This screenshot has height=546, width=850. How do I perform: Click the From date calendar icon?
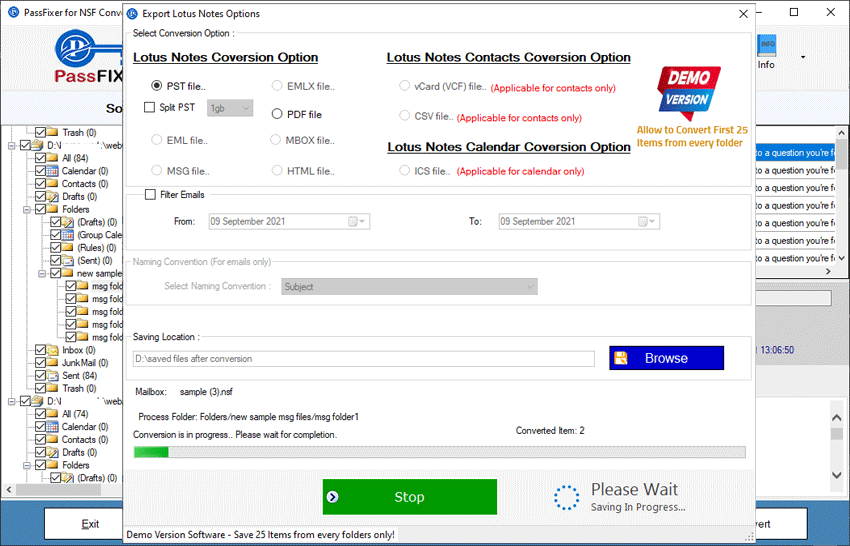352,221
